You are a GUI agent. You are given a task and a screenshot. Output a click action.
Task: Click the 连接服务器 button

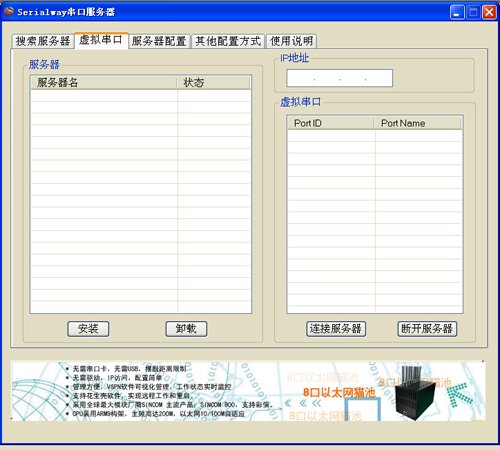point(336,329)
